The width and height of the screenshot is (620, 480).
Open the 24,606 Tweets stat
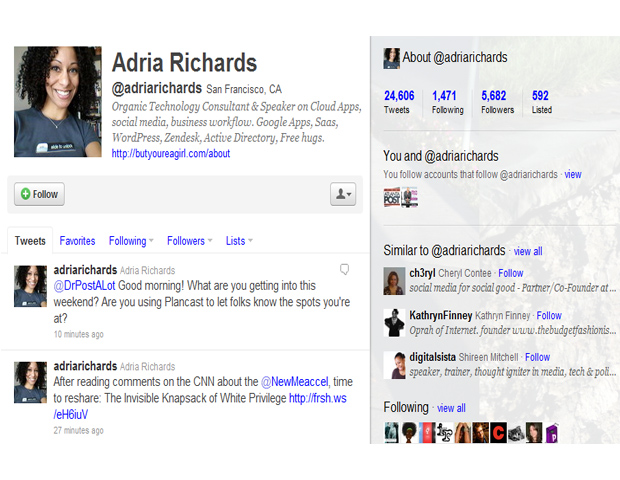[399, 102]
